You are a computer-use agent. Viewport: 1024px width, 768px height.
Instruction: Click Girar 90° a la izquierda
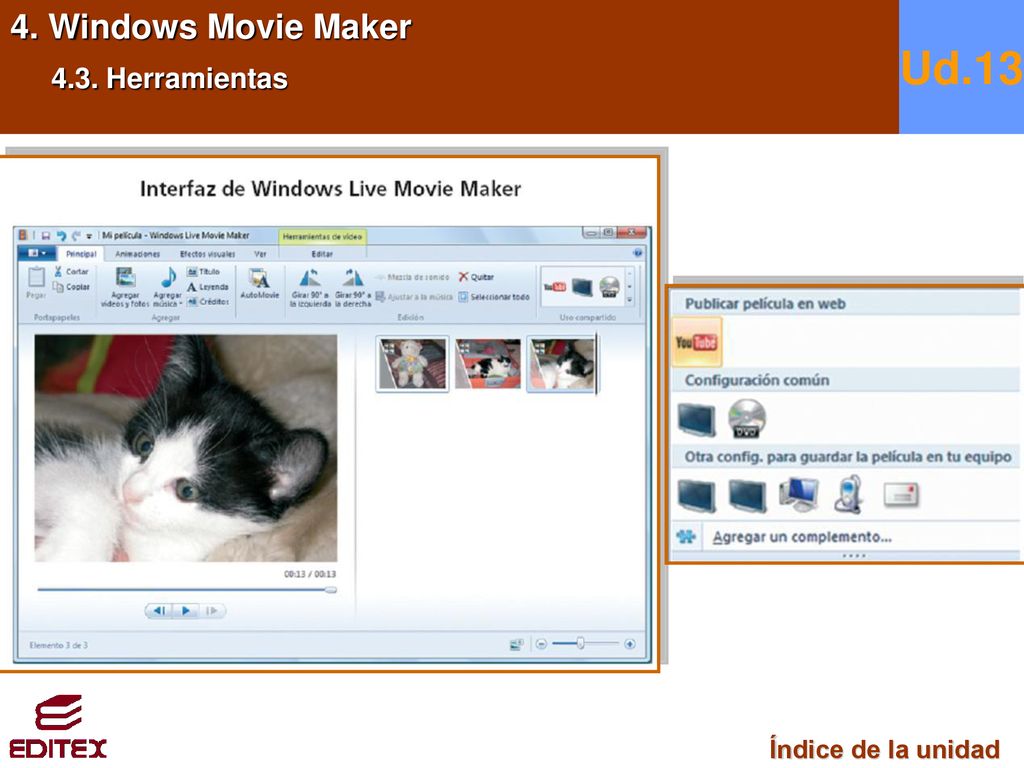tap(310, 287)
